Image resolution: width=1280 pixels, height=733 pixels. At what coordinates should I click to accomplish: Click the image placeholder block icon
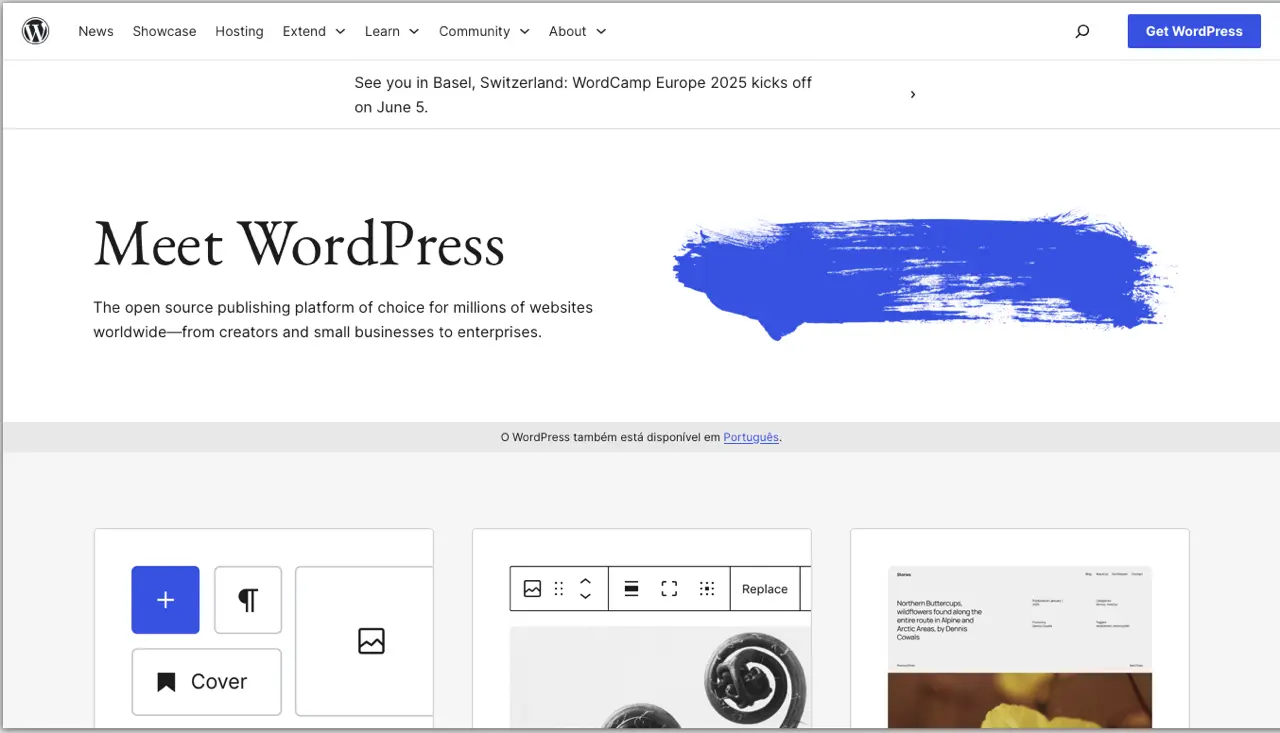pos(371,641)
